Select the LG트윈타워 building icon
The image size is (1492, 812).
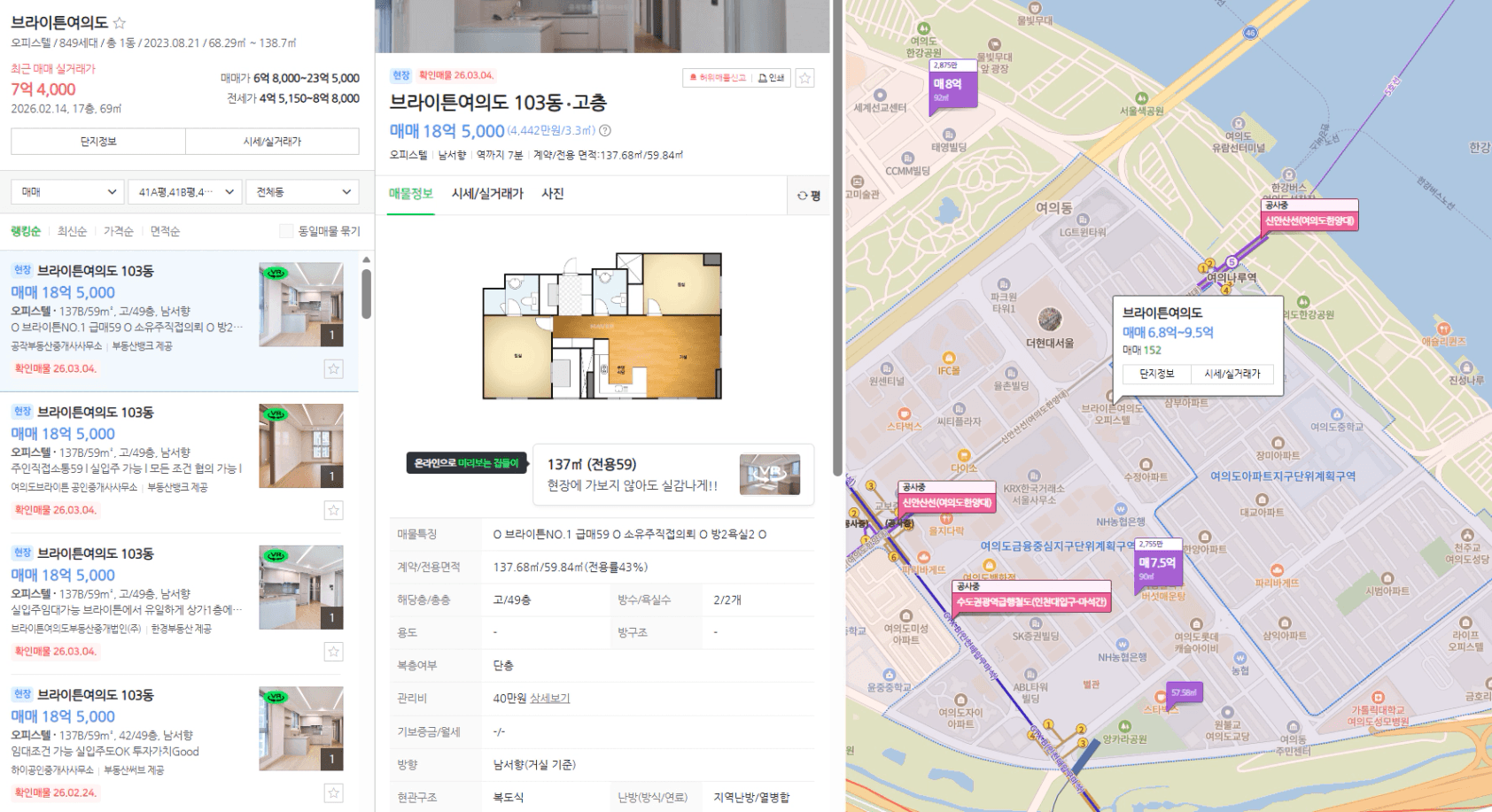(1083, 220)
